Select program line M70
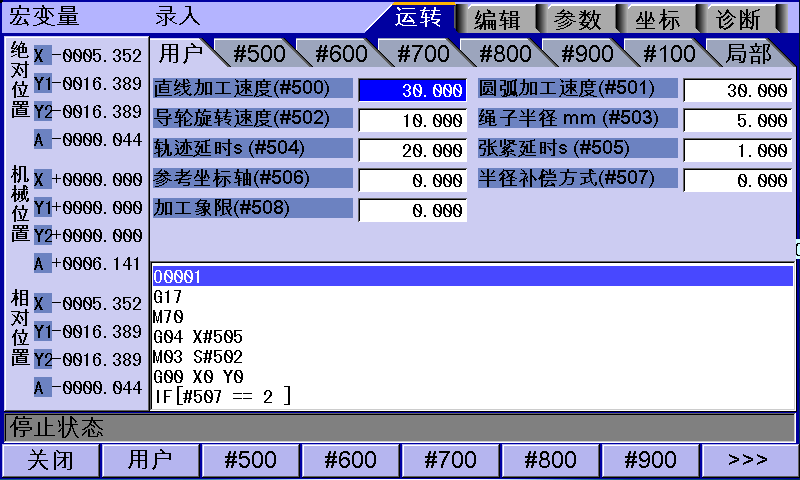The image size is (800, 480). 472,317
